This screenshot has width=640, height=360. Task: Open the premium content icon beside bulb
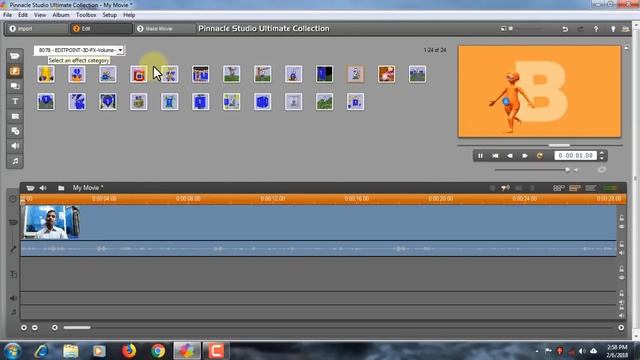click(x=625, y=29)
